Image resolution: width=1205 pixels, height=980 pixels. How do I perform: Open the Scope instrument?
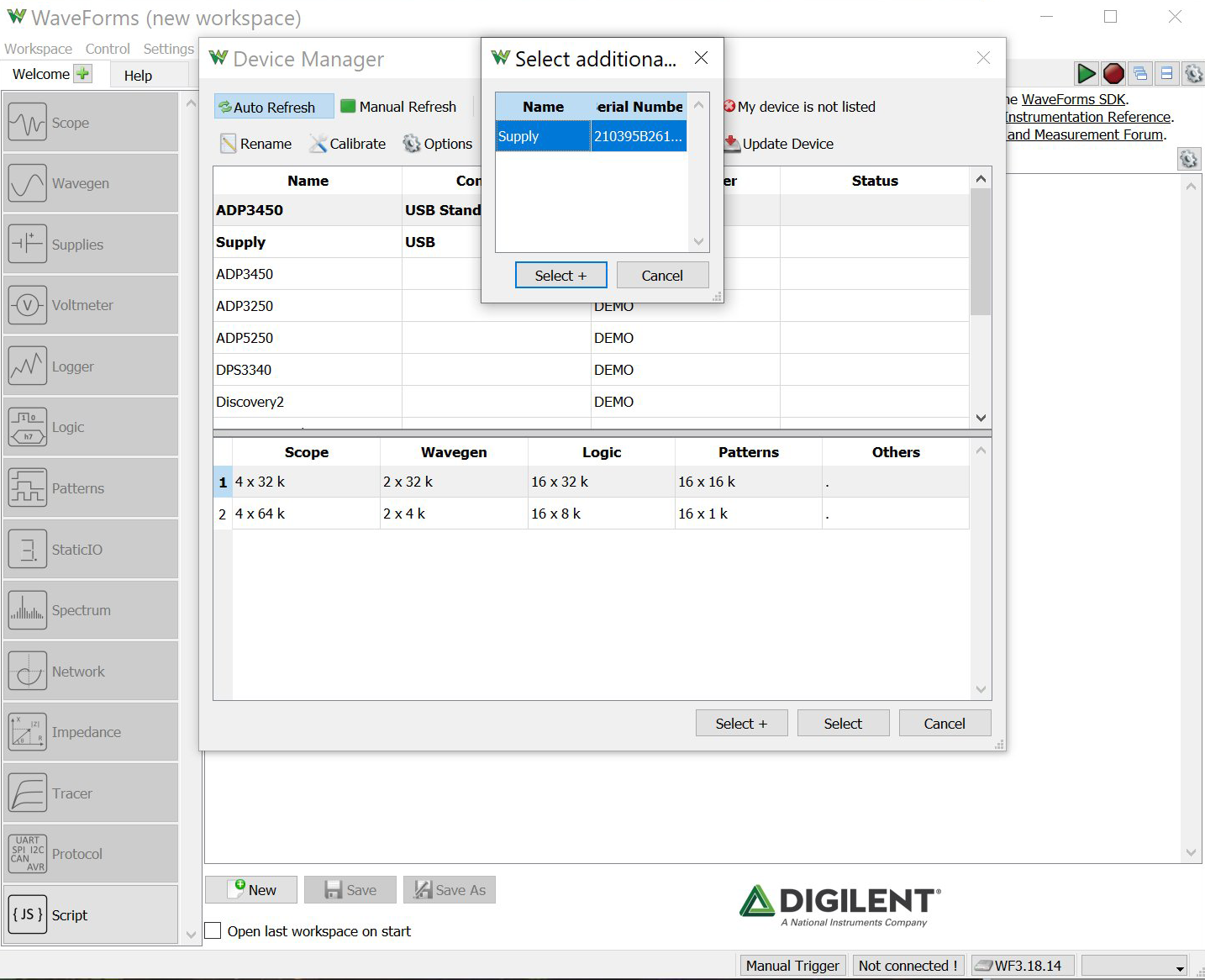pos(91,123)
